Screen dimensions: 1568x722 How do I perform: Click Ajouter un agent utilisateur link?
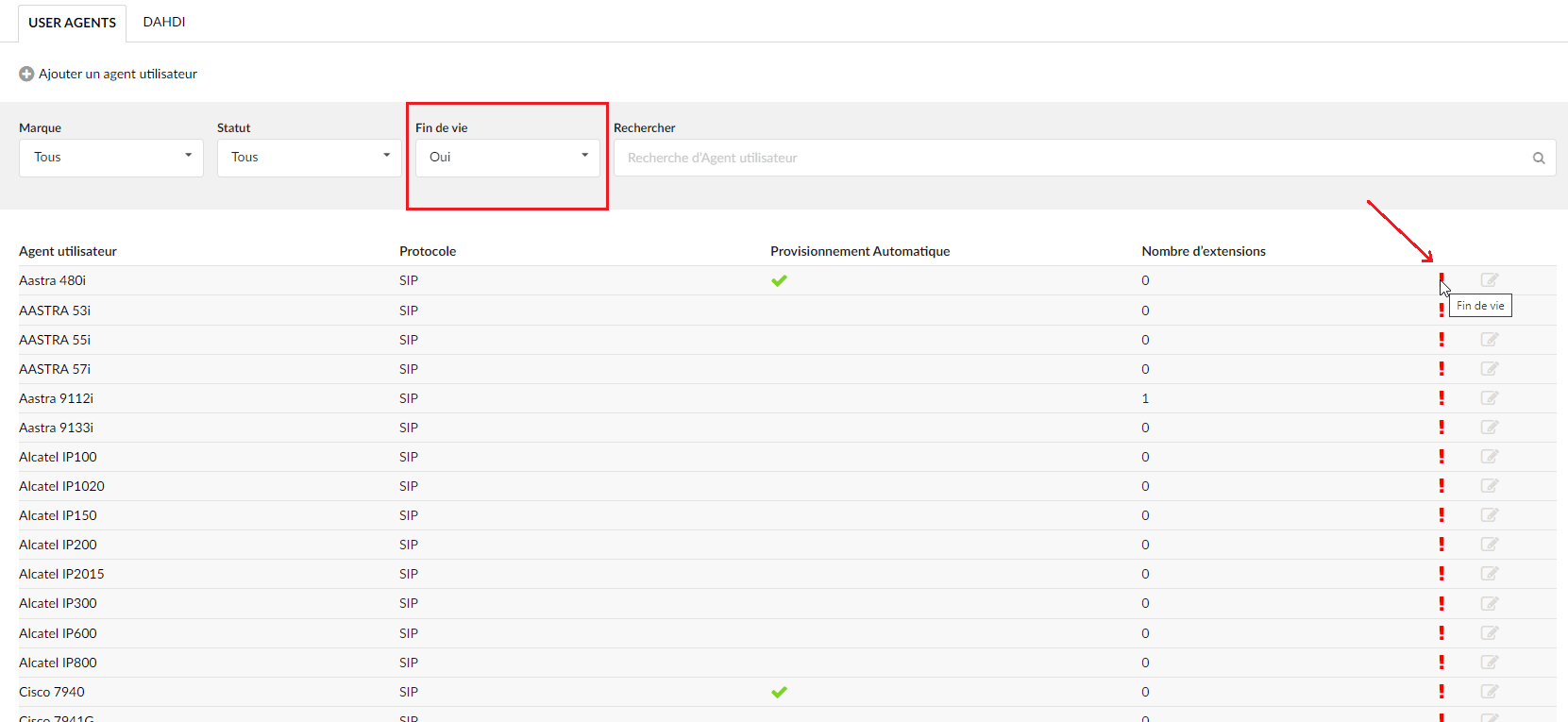click(109, 74)
